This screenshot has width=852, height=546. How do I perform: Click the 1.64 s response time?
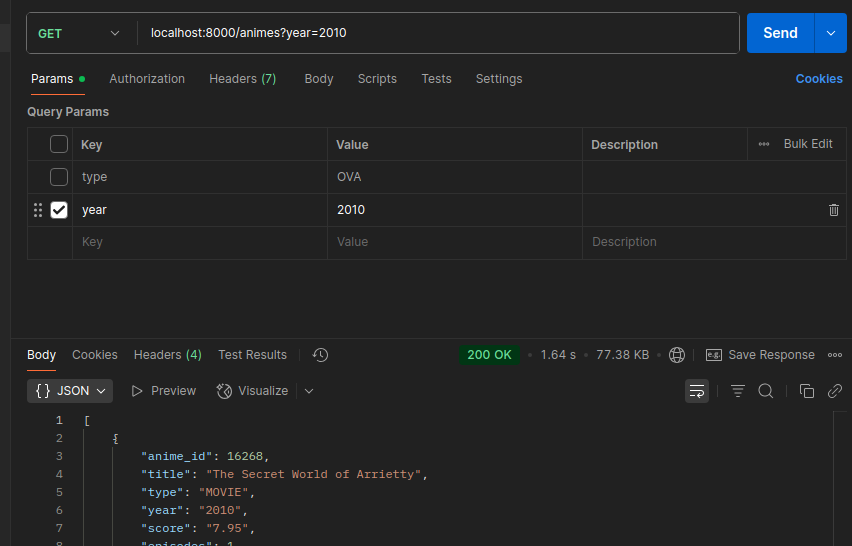point(558,355)
